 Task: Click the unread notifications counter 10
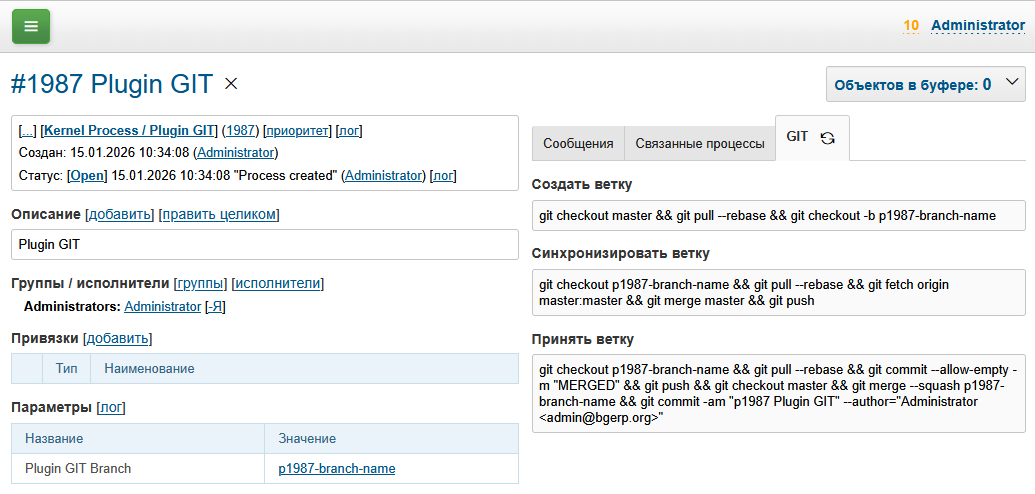coord(911,26)
